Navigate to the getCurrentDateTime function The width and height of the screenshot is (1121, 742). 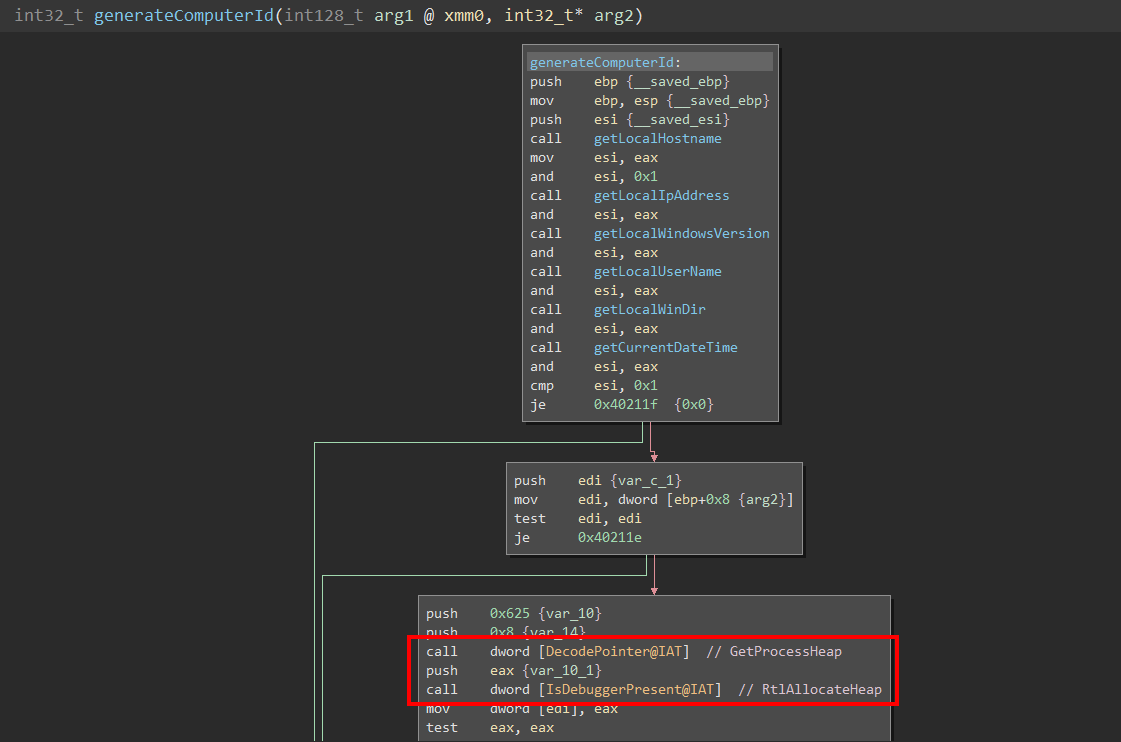(666, 347)
